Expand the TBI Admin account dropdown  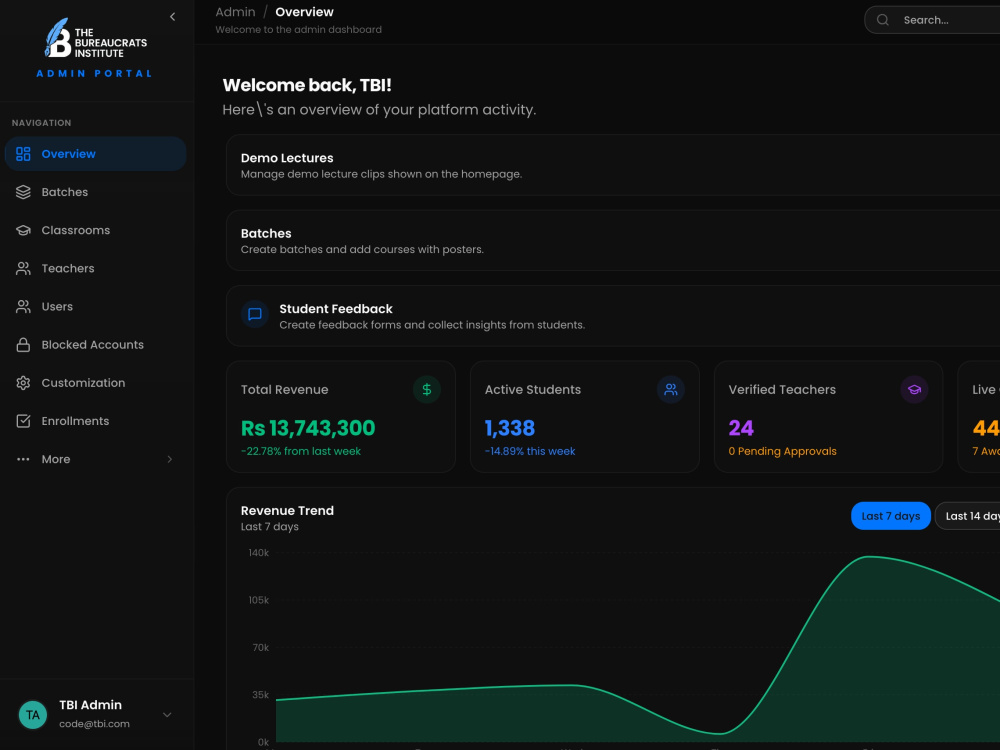coord(167,715)
